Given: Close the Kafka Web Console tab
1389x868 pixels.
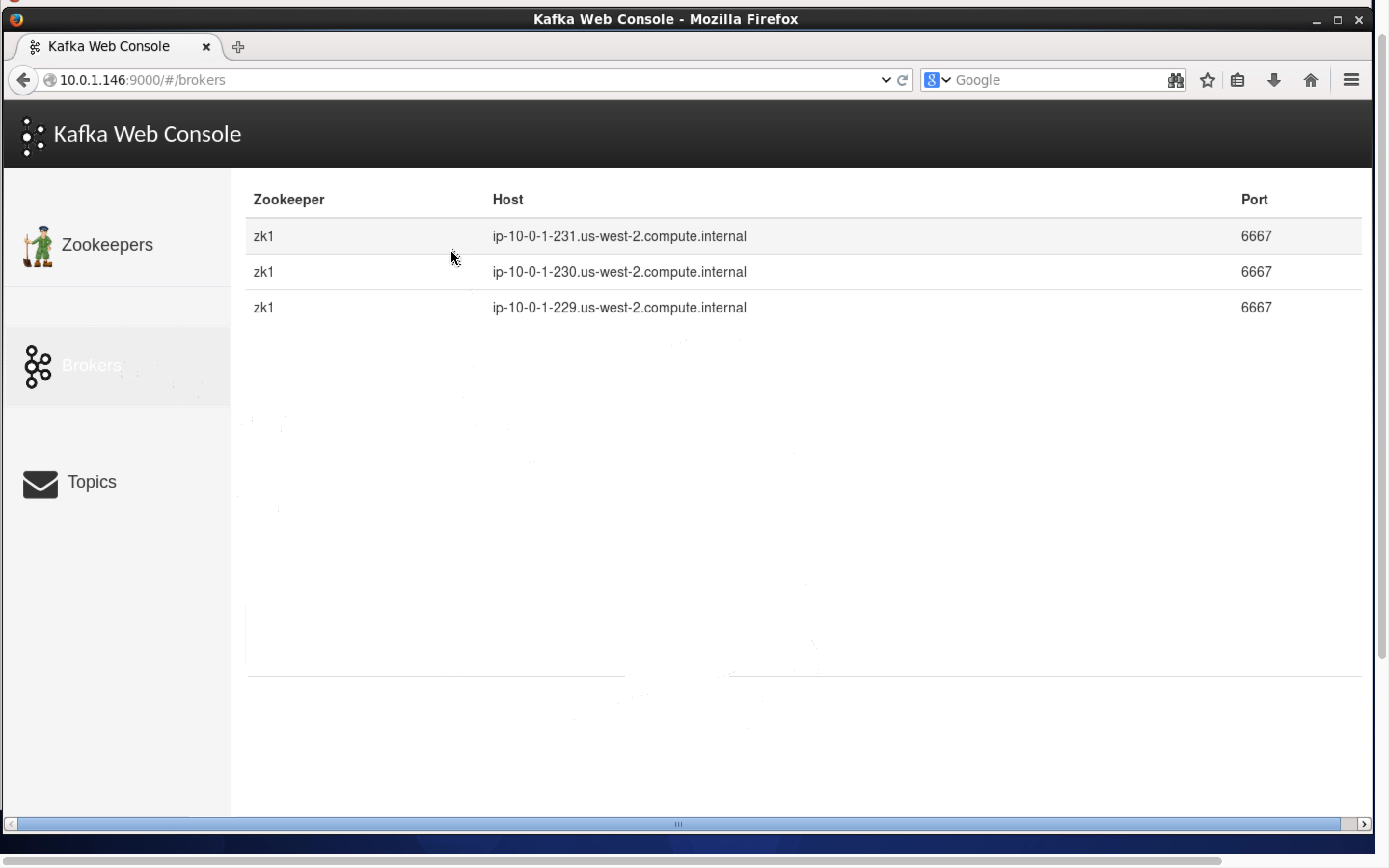Looking at the screenshot, I should (x=206, y=47).
